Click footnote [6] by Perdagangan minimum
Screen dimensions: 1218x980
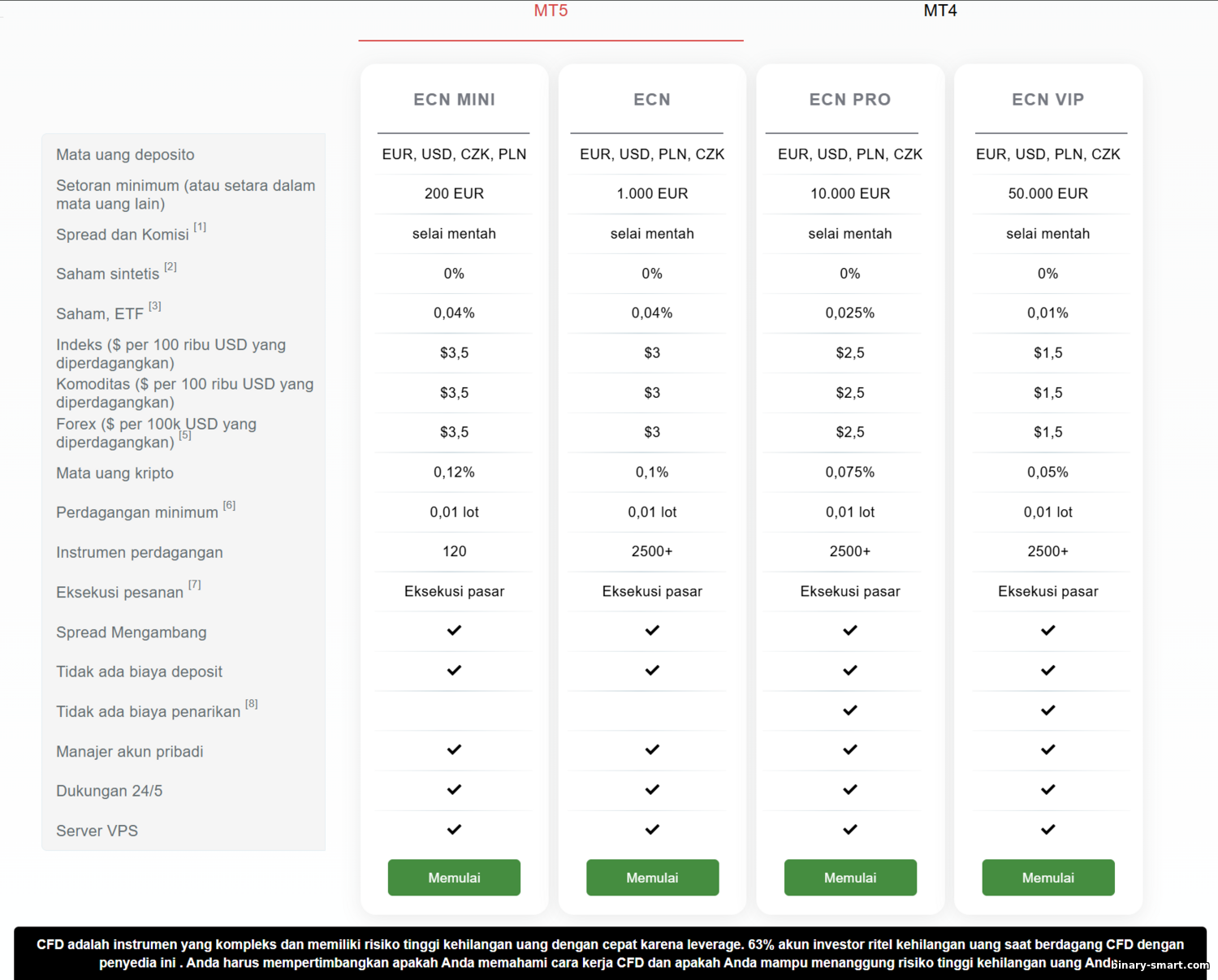229,505
